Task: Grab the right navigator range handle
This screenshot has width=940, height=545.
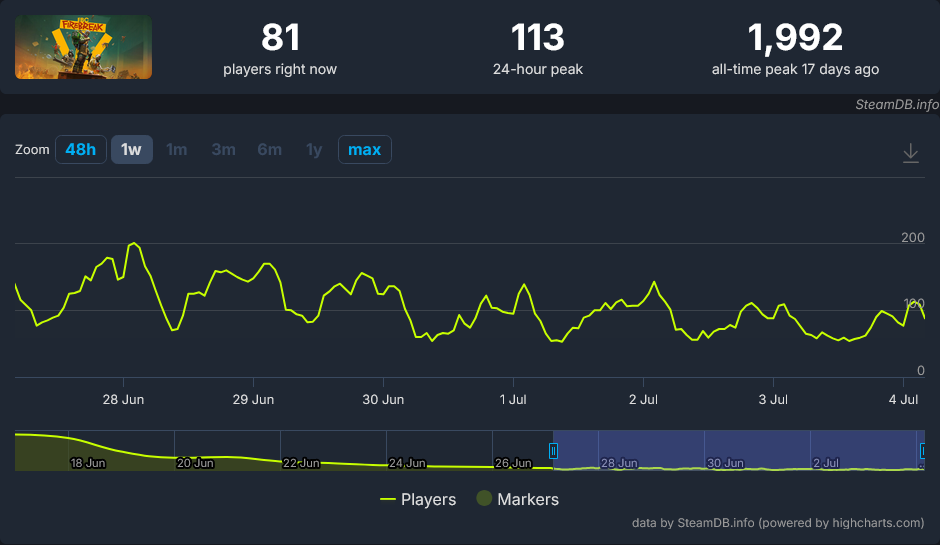Action: pyautogui.click(x=923, y=450)
